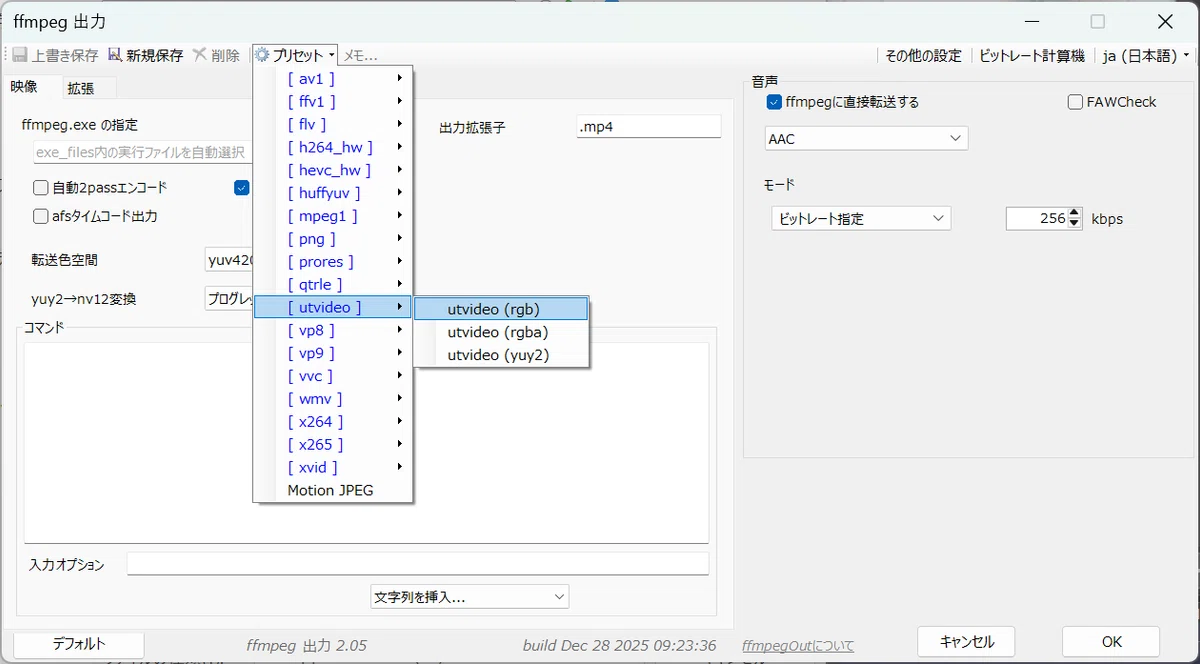Open ビットレート計算機
This screenshot has width=1200, height=664.
(x=1031, y=56)
